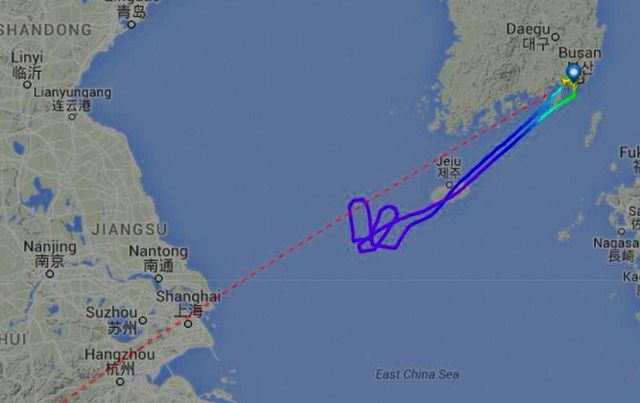Click the SHANDONG province label
Image resolution: width=640 pixels, height=403 pixels.
[46, 30]
